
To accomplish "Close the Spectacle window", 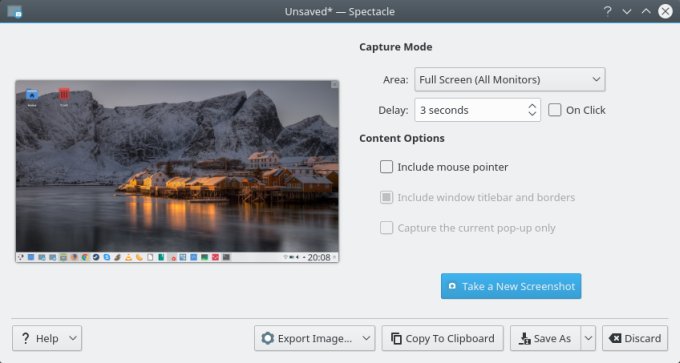I will (665, 11).
